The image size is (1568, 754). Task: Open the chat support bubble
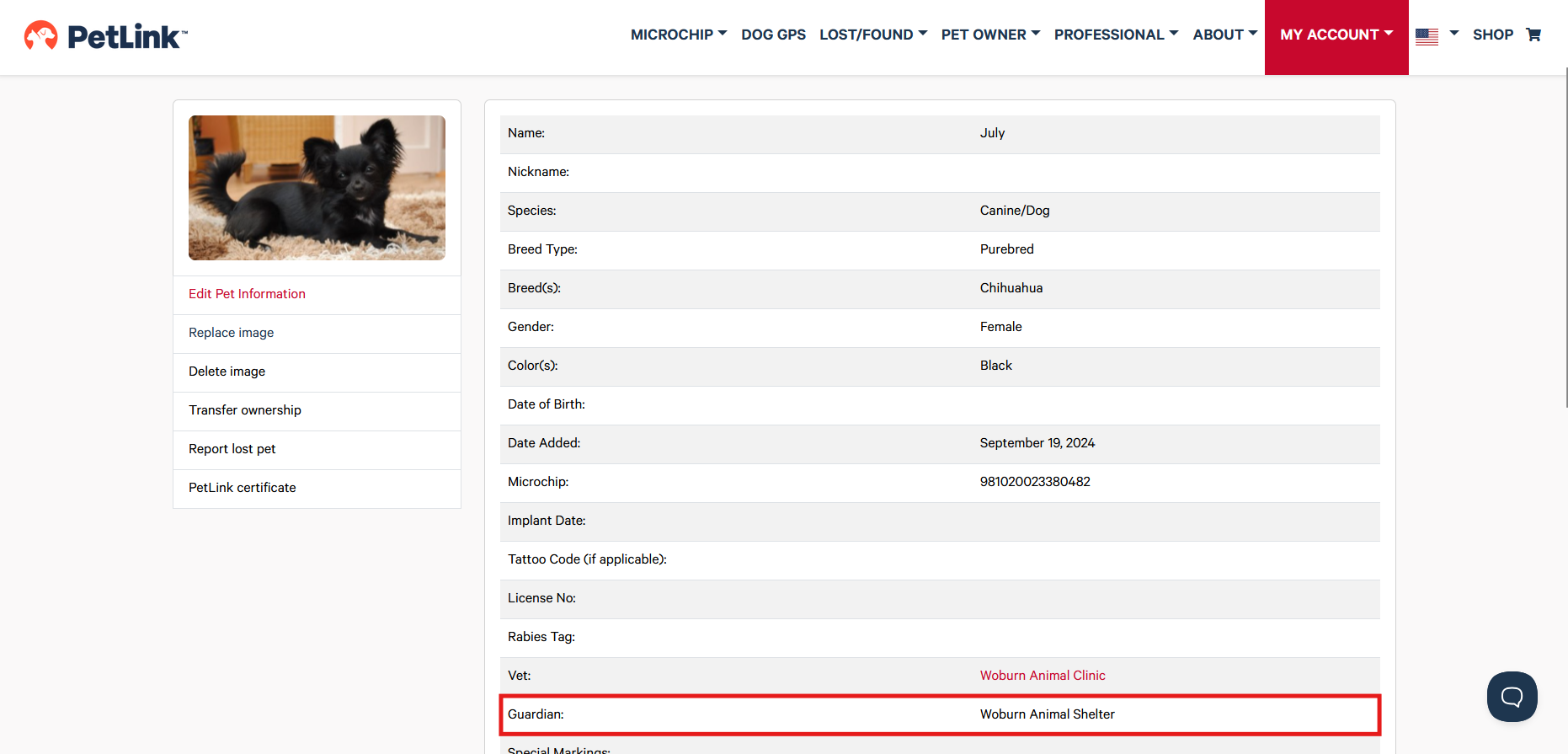pos(1512,697)
